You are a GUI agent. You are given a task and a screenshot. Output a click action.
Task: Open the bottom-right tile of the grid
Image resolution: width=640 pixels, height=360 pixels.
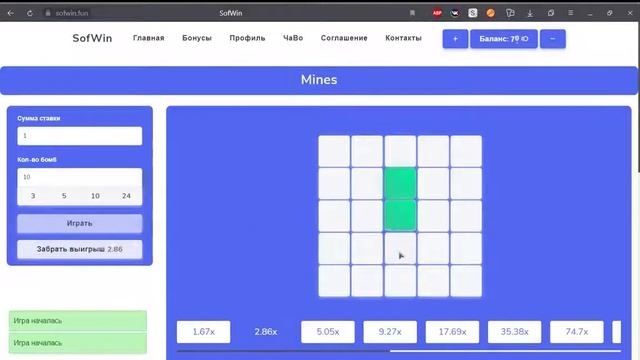[466, 281]
